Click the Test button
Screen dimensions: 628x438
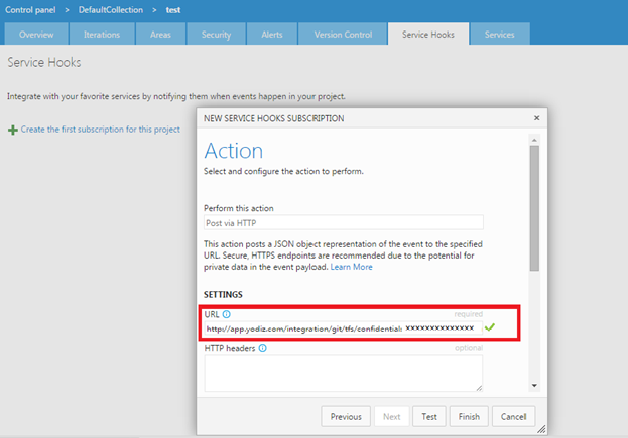[428, 416]
